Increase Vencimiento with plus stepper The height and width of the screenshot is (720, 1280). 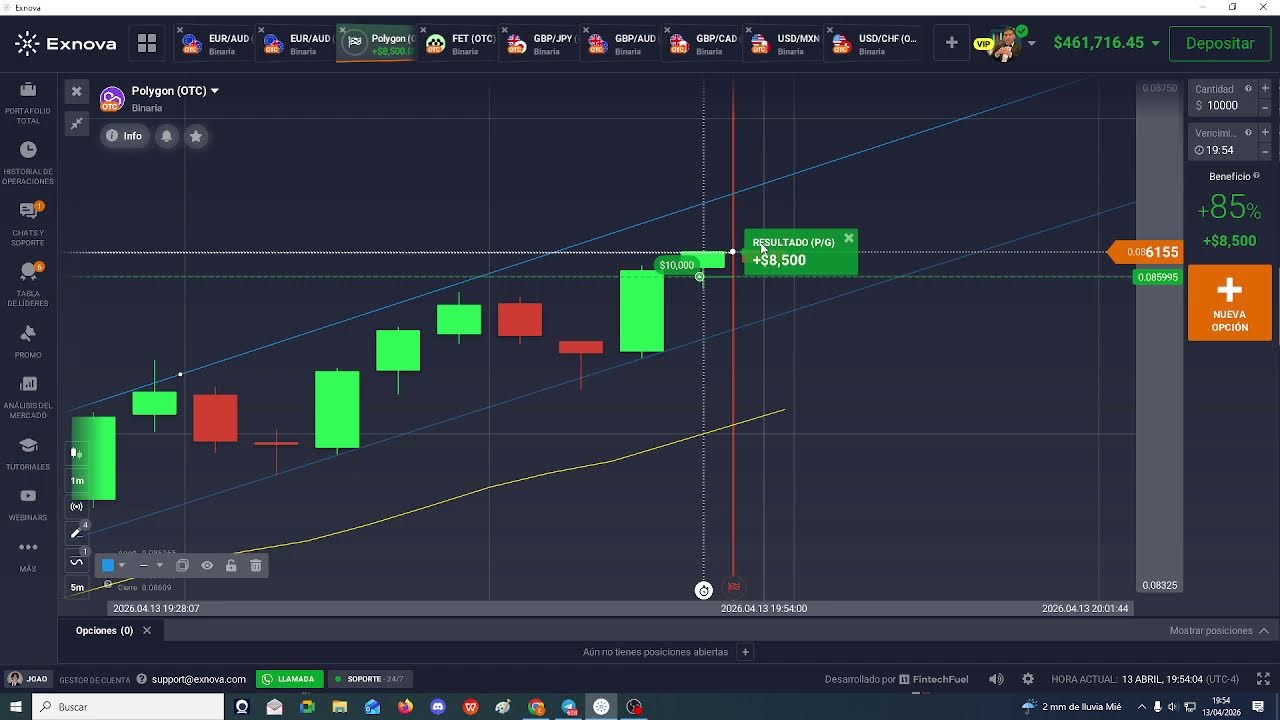click(1265, 133)
